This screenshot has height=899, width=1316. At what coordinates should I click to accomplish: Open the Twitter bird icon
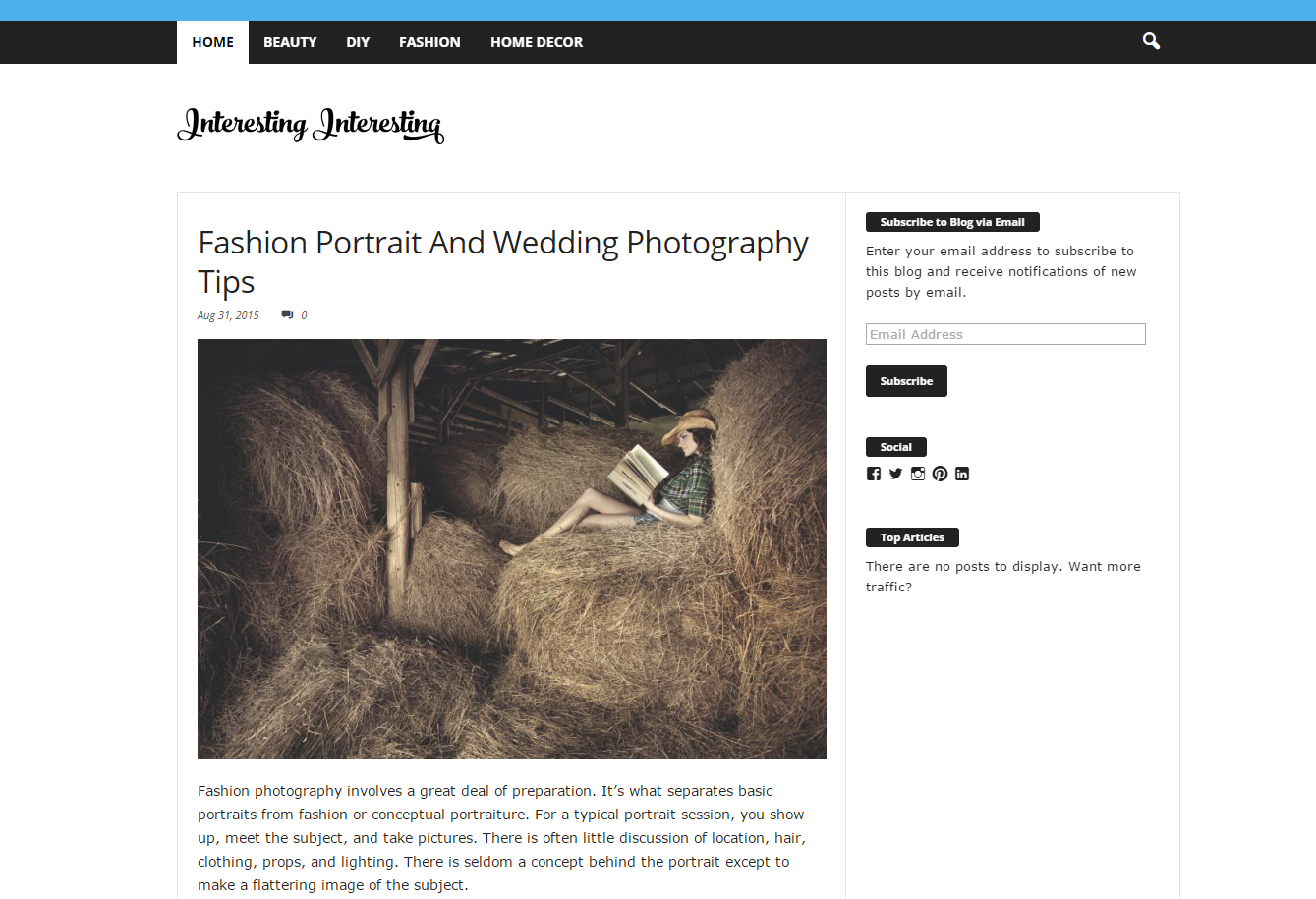895,474
